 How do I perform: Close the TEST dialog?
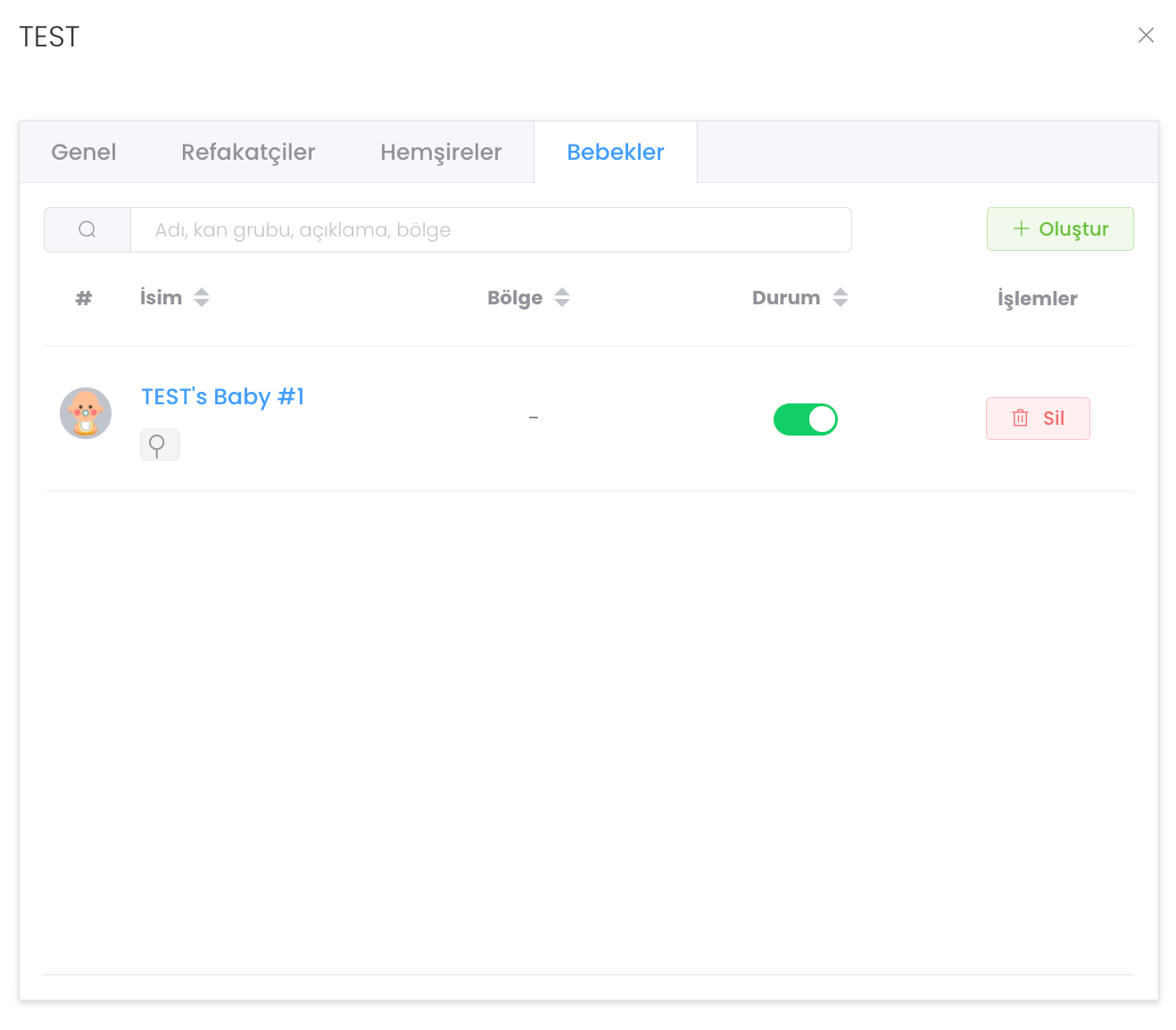coord(1146,36)
